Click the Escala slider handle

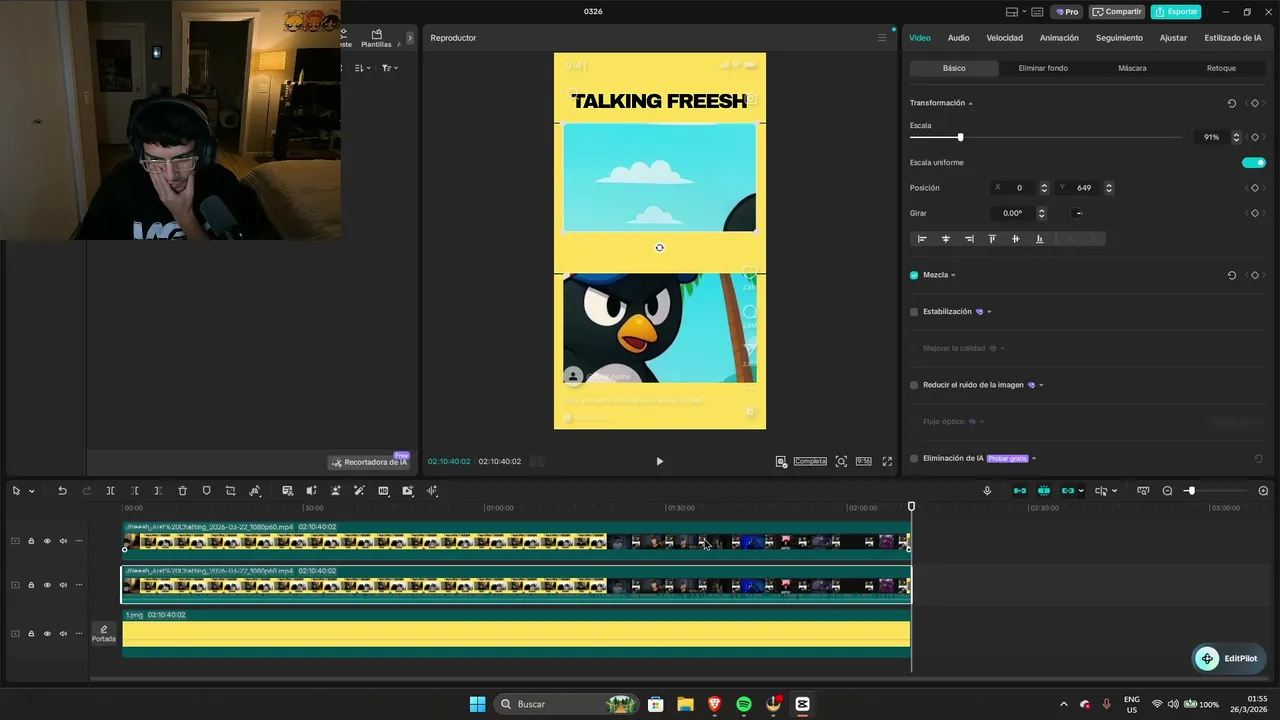[x=960, y=137]
